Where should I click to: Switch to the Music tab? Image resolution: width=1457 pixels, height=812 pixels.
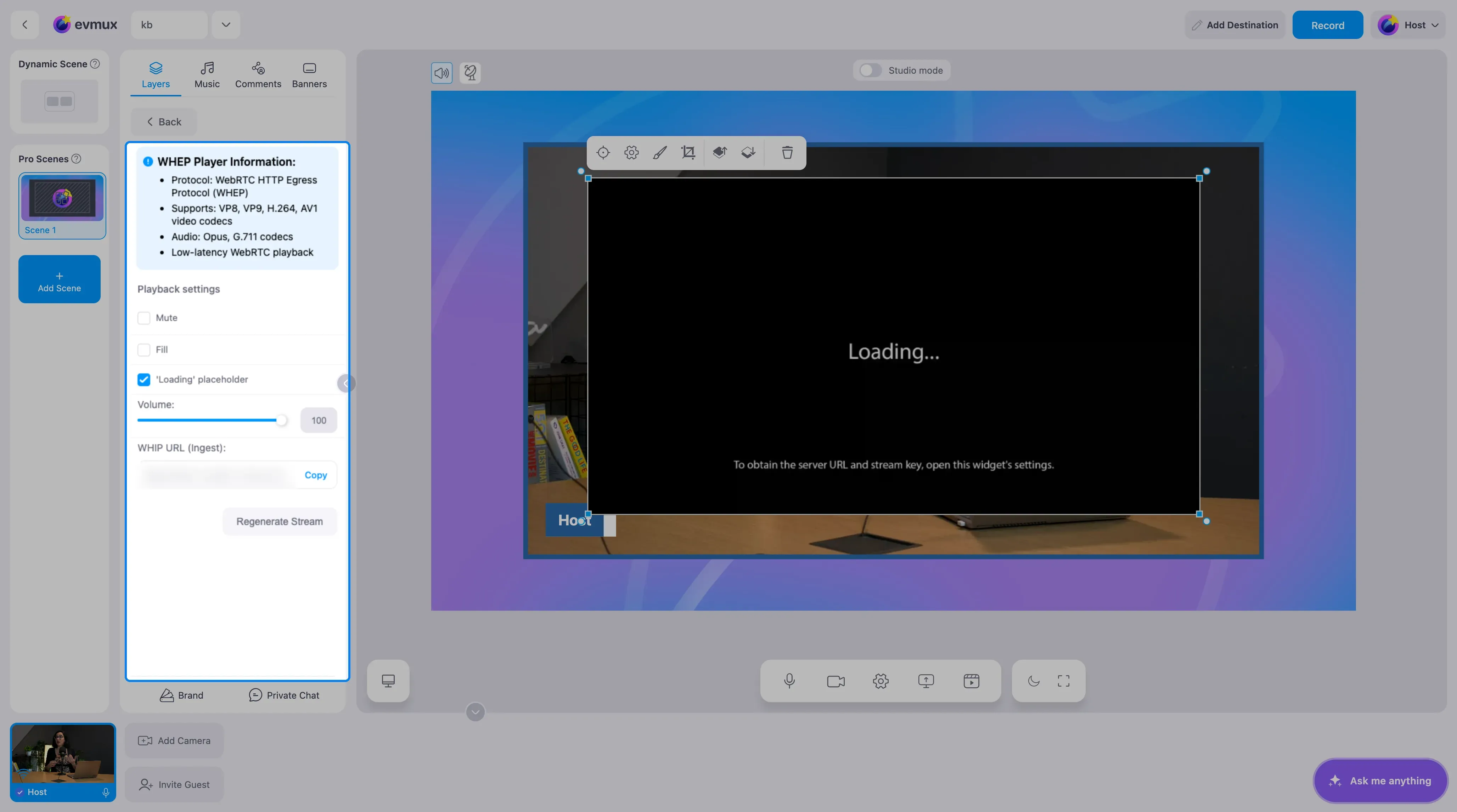[207, 75]
